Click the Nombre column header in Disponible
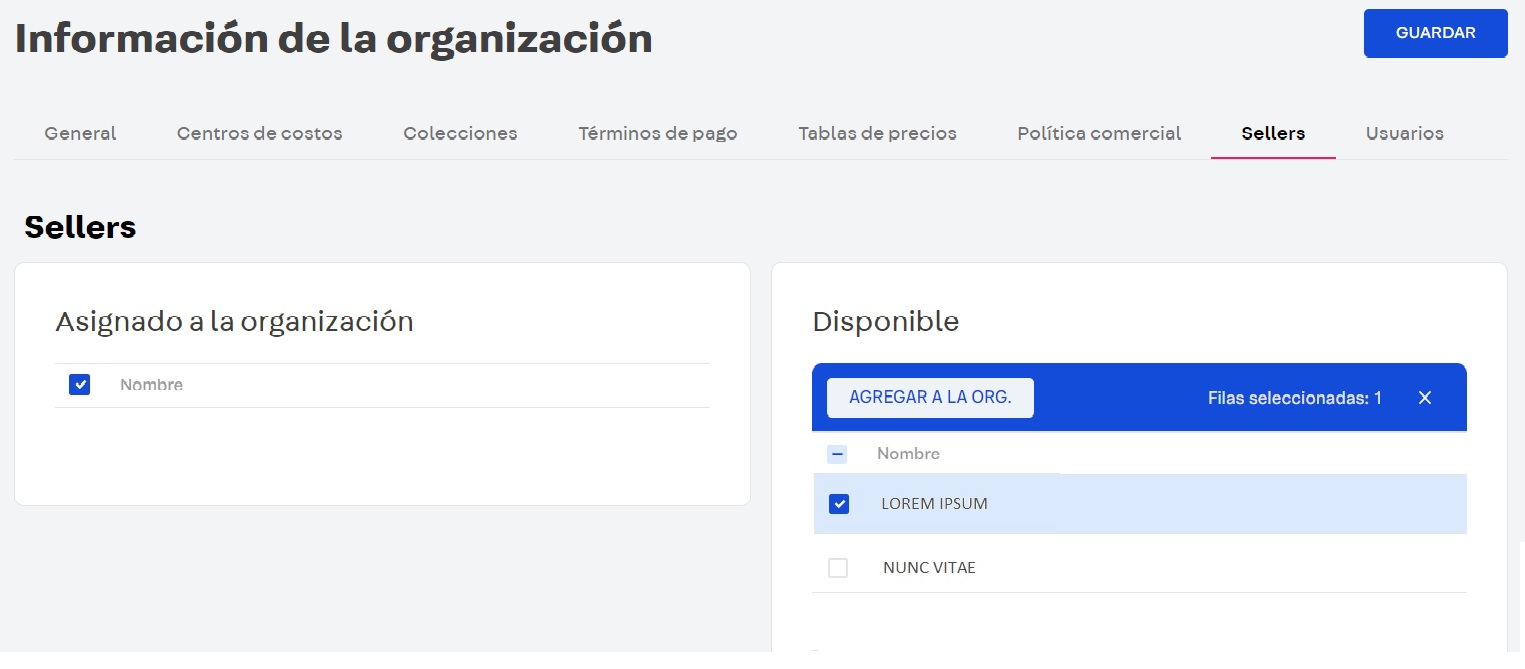This screenshot has width=1525, height=669. coord(909,453)
